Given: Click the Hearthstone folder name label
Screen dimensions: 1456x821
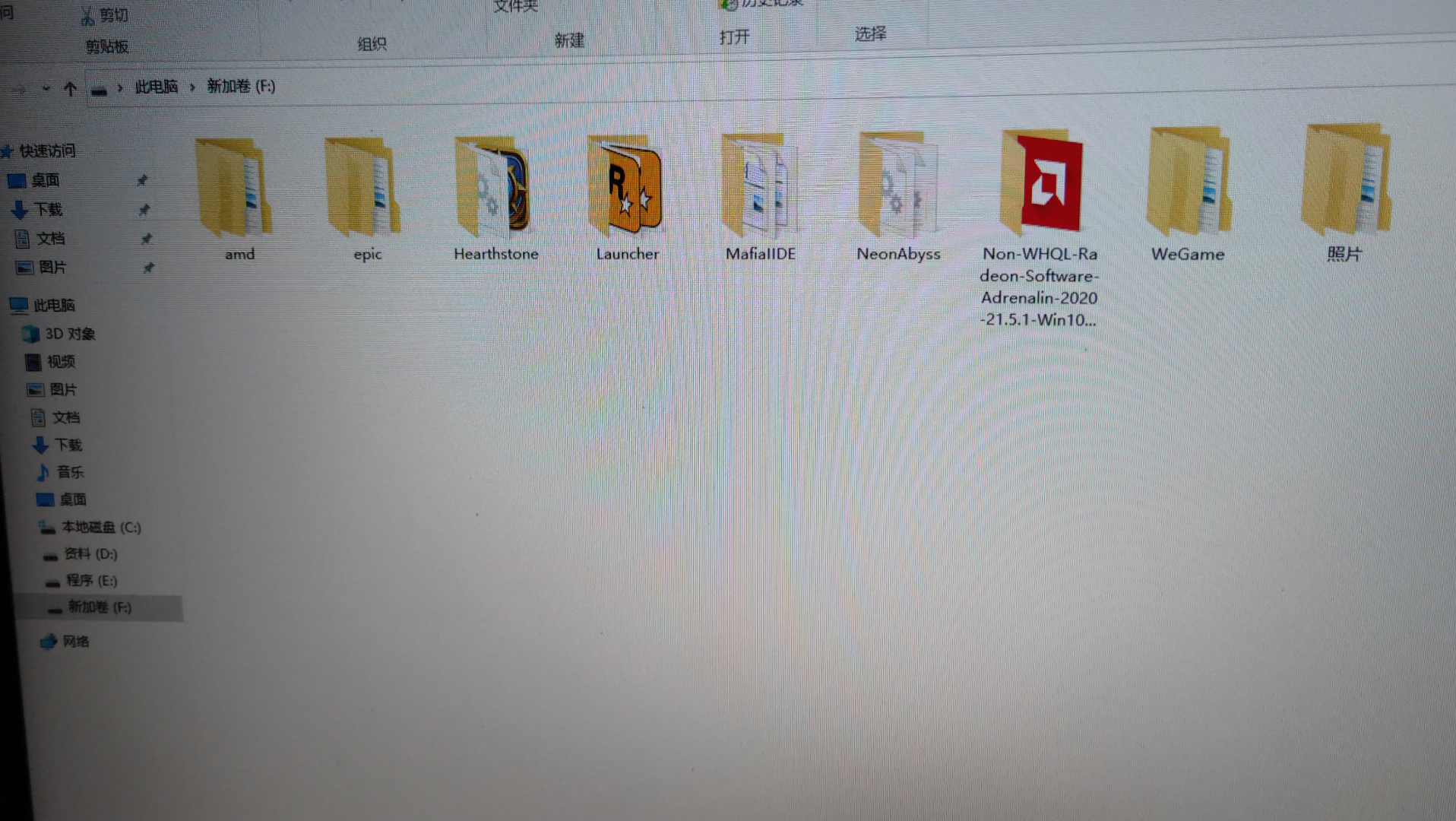Looking at the screenshot, I should (495, 253).
